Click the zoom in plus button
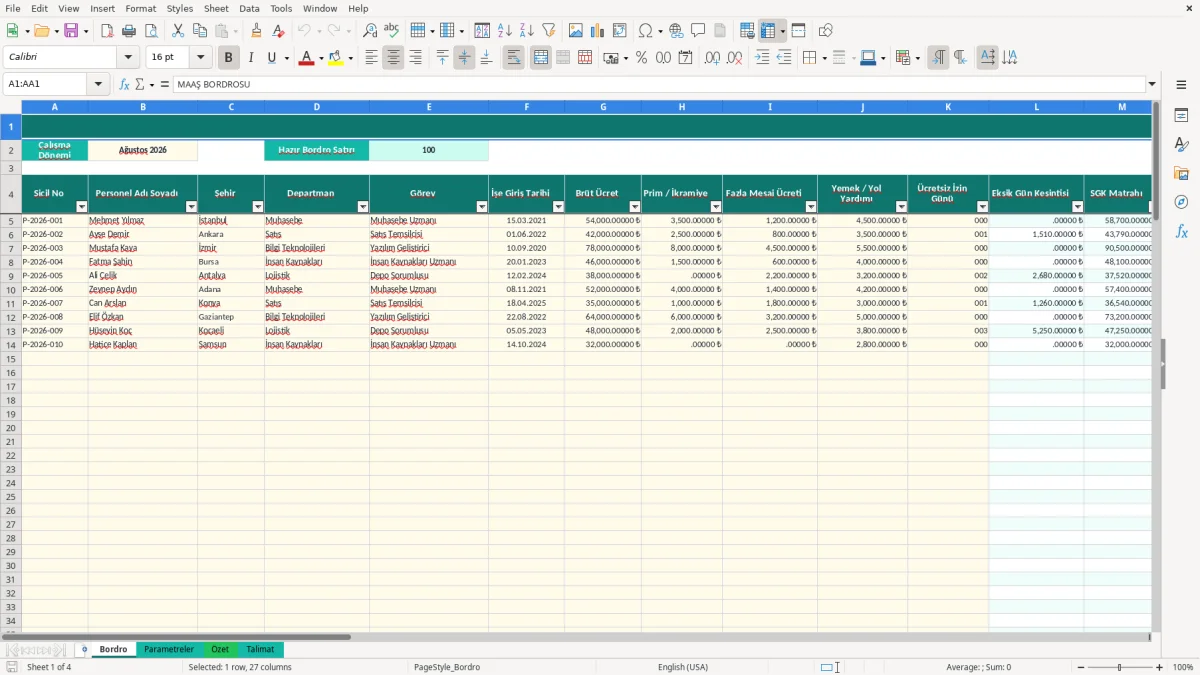 coord(1159,667)
